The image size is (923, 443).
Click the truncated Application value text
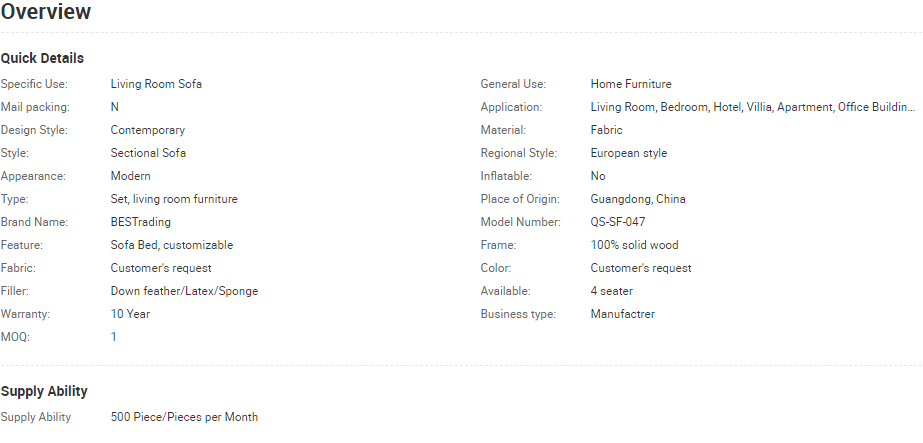[752, 107]
